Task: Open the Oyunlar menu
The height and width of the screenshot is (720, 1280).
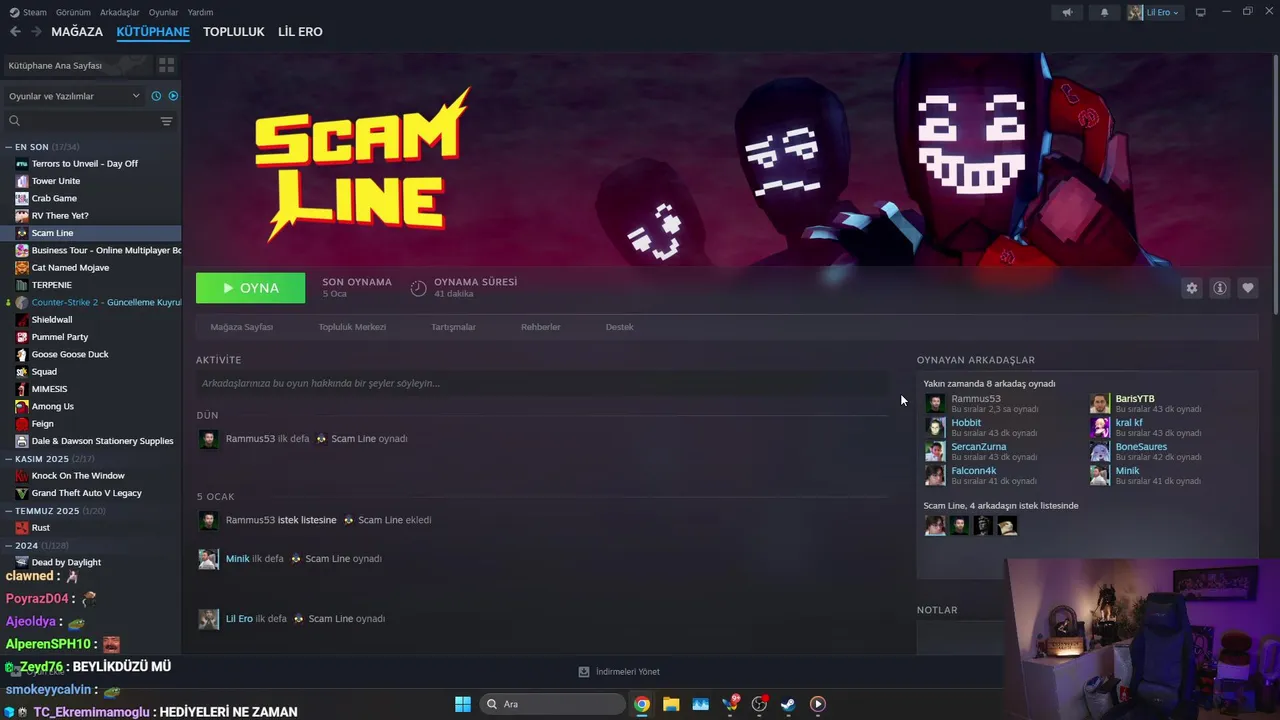Action: (x=163, y=12)
